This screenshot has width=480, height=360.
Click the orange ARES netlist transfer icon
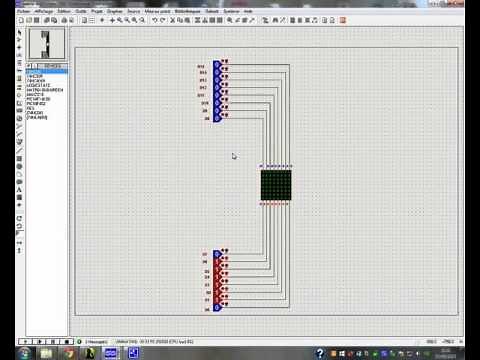pos(342,20)
